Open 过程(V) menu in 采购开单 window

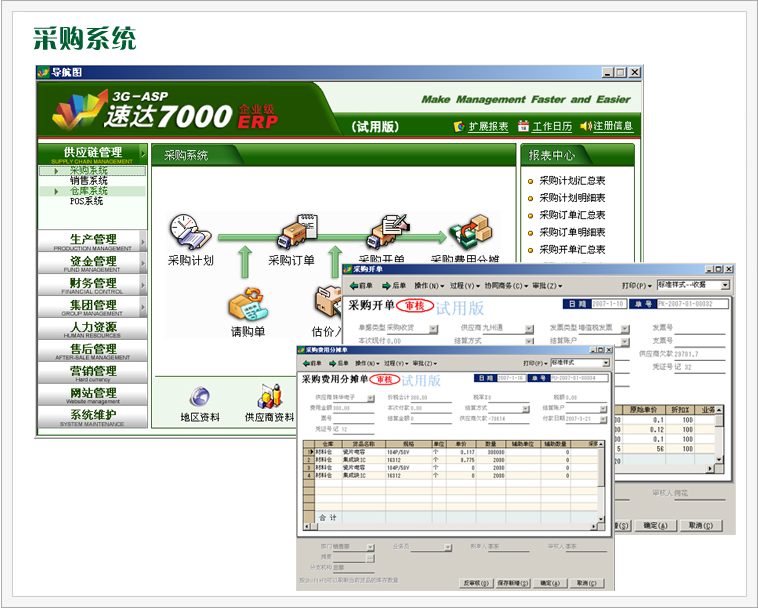point(465,286)
